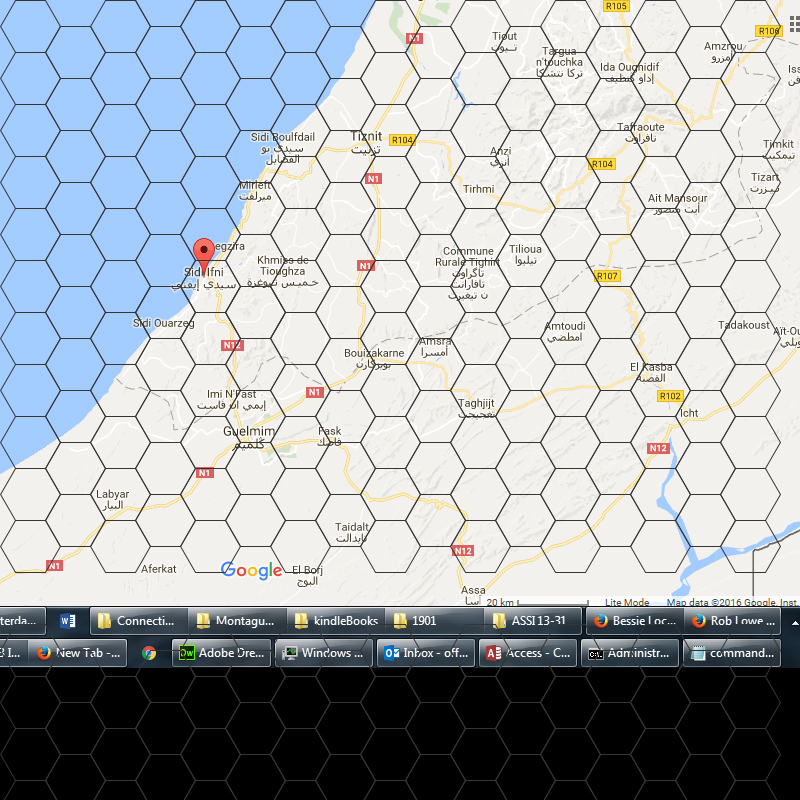Open the command... notepad taskbar button
The width and height of the screenshot is (800, 800).
pyautogui.click(x=732, y=653)
